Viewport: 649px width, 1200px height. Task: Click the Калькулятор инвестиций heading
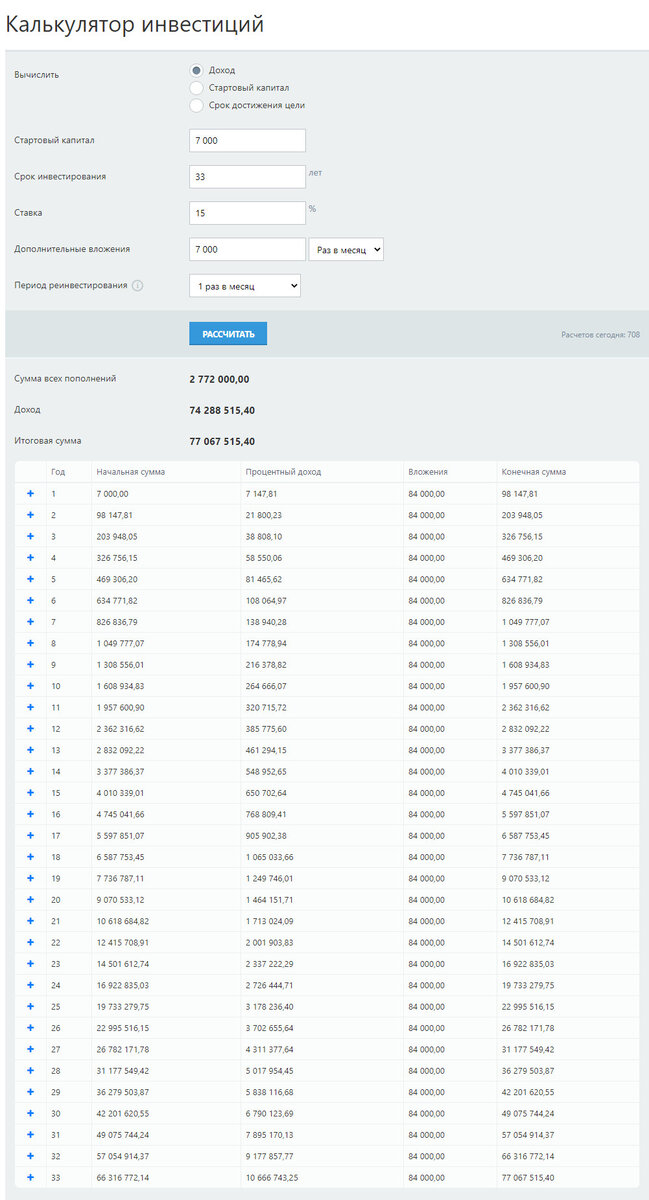click(x=135, y=25)
